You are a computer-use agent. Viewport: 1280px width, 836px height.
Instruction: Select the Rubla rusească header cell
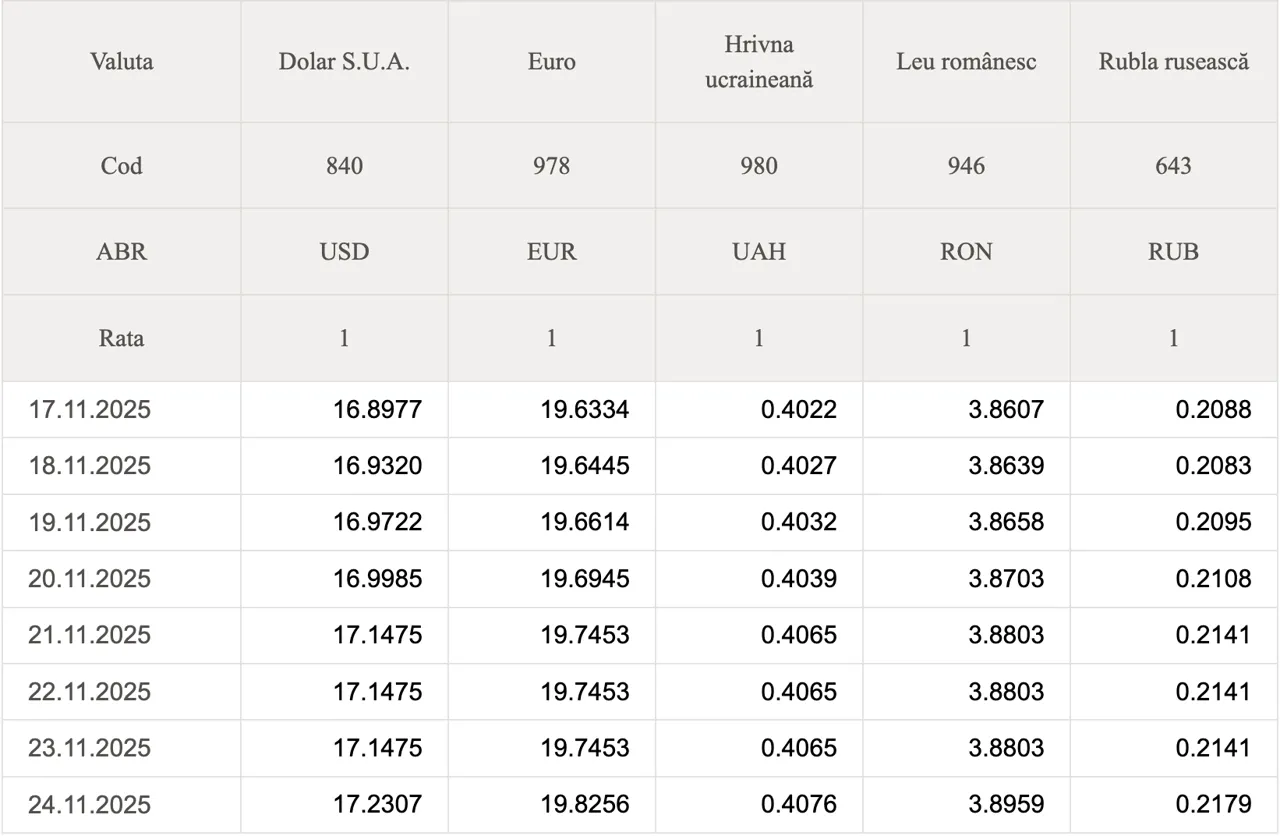click(x=1174, y=62)
